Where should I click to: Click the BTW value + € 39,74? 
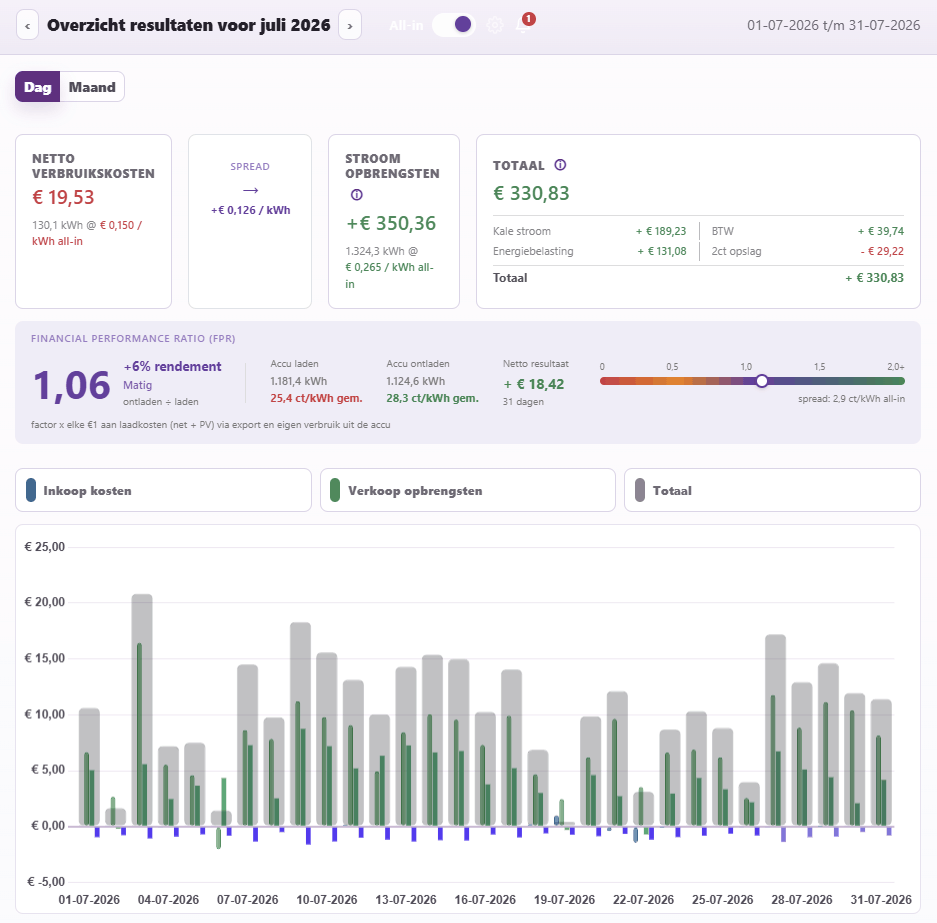point(881,231)
